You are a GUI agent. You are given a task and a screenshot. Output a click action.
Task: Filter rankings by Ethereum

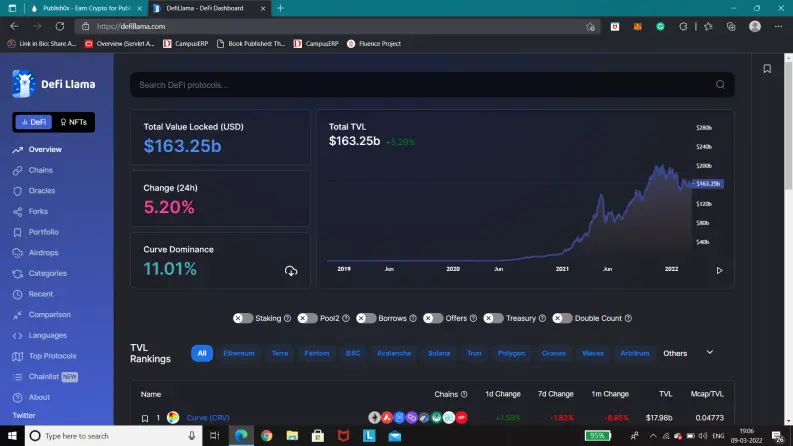point(239,353)
